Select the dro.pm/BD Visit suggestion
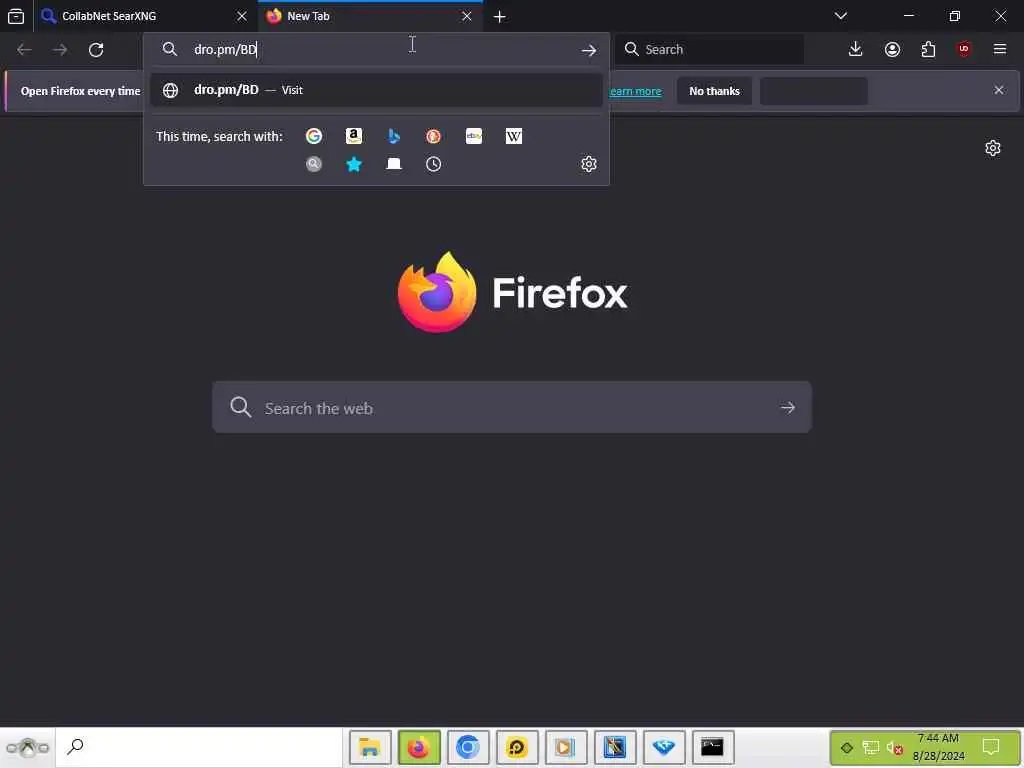 pyautogui.click(x=376, y=90)
